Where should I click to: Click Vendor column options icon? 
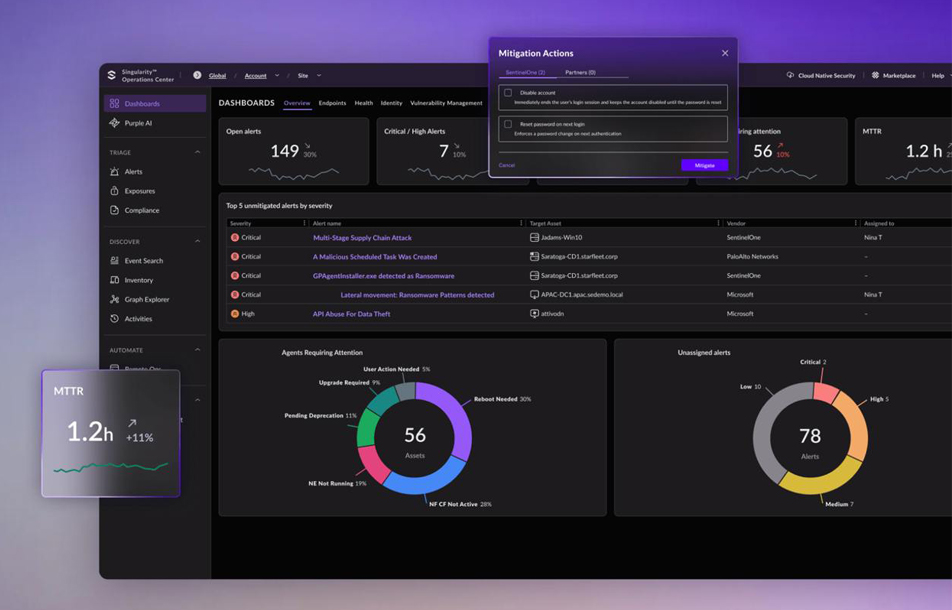tap(855, 223)
